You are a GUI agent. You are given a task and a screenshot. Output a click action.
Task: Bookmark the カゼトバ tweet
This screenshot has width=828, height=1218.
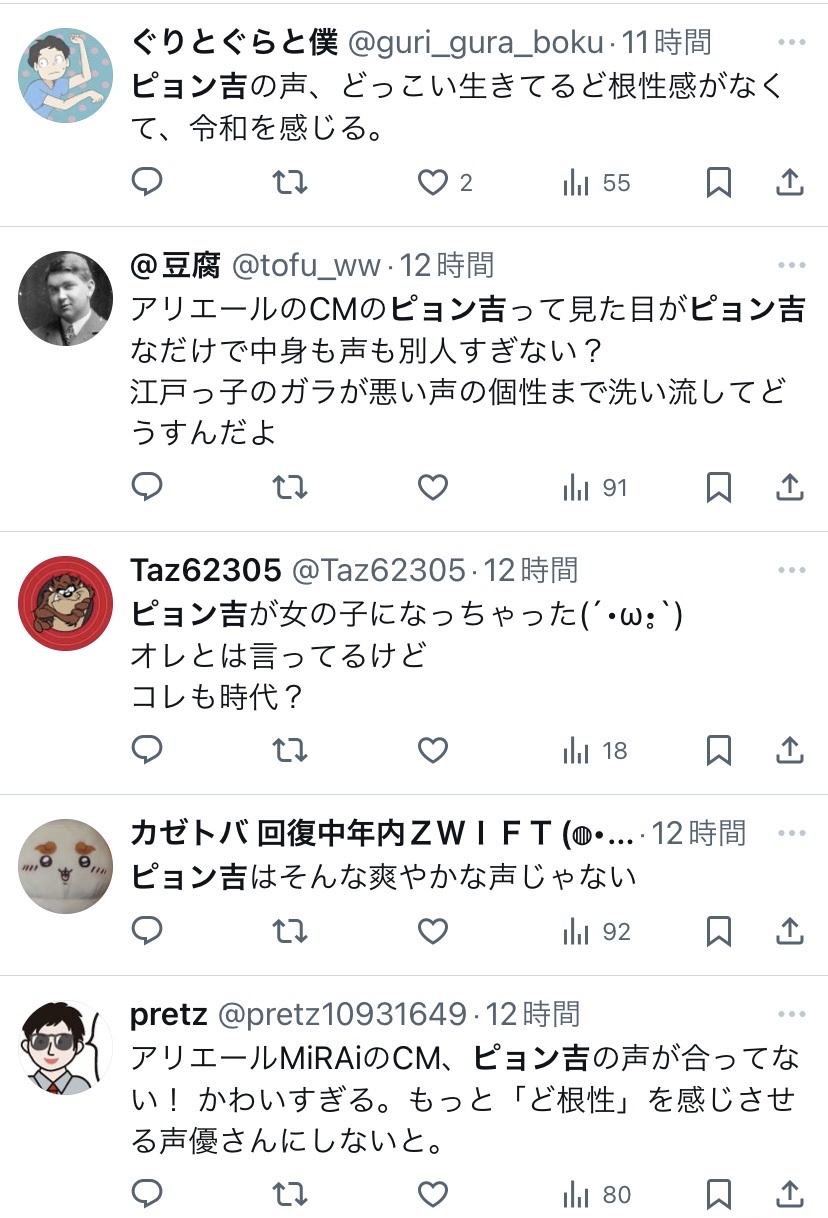[718, 931]
